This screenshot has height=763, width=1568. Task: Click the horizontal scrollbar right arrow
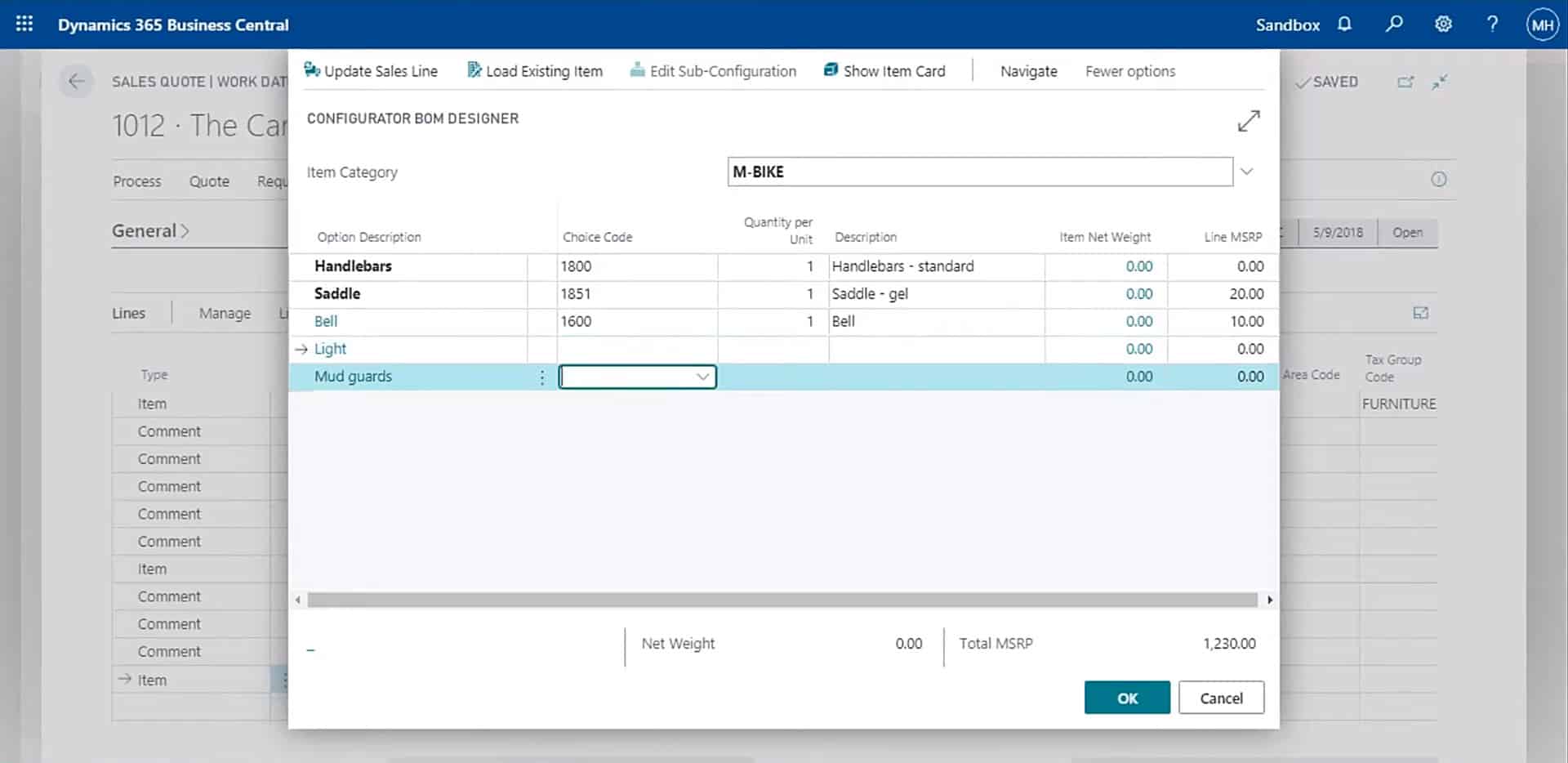pyautogui.click(x=1269, y=600)
